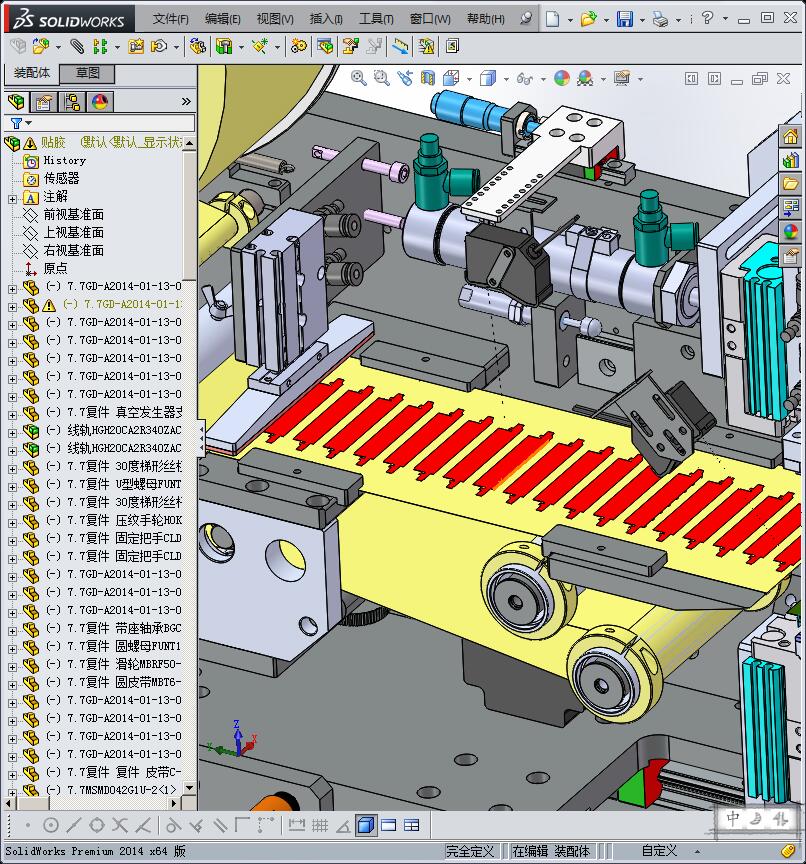Screen dimensions: 806x864
Task: Toggle the four-pane viewport icon in bottom toolbar
Action: coord(412,825)
